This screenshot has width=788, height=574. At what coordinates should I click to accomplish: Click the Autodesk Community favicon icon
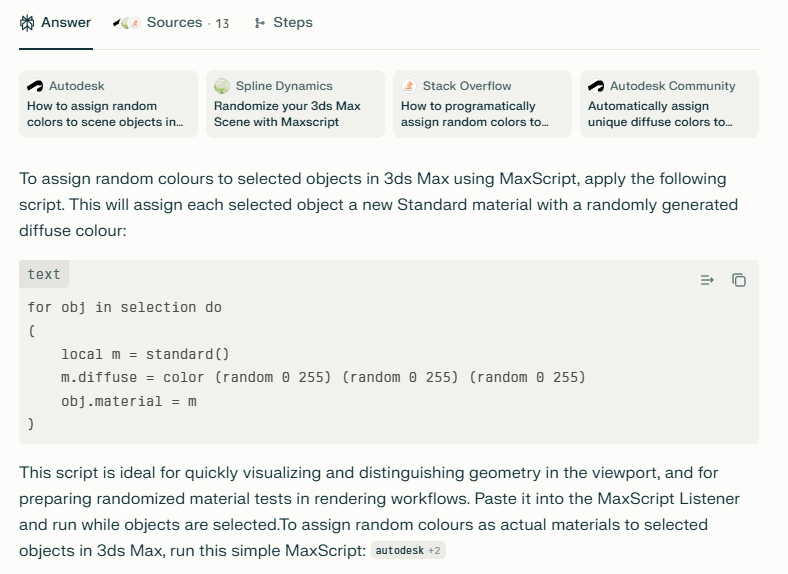[596, 86]
